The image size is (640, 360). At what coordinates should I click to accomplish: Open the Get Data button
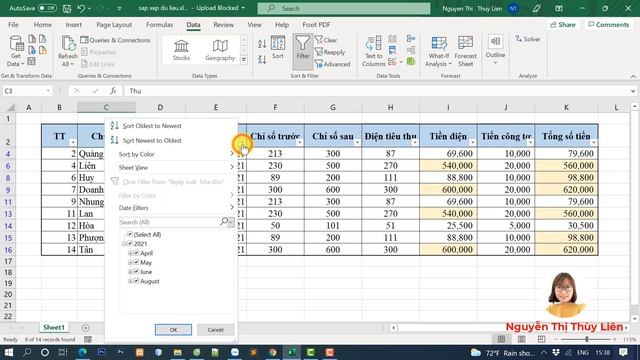click(x=16, y=51)
